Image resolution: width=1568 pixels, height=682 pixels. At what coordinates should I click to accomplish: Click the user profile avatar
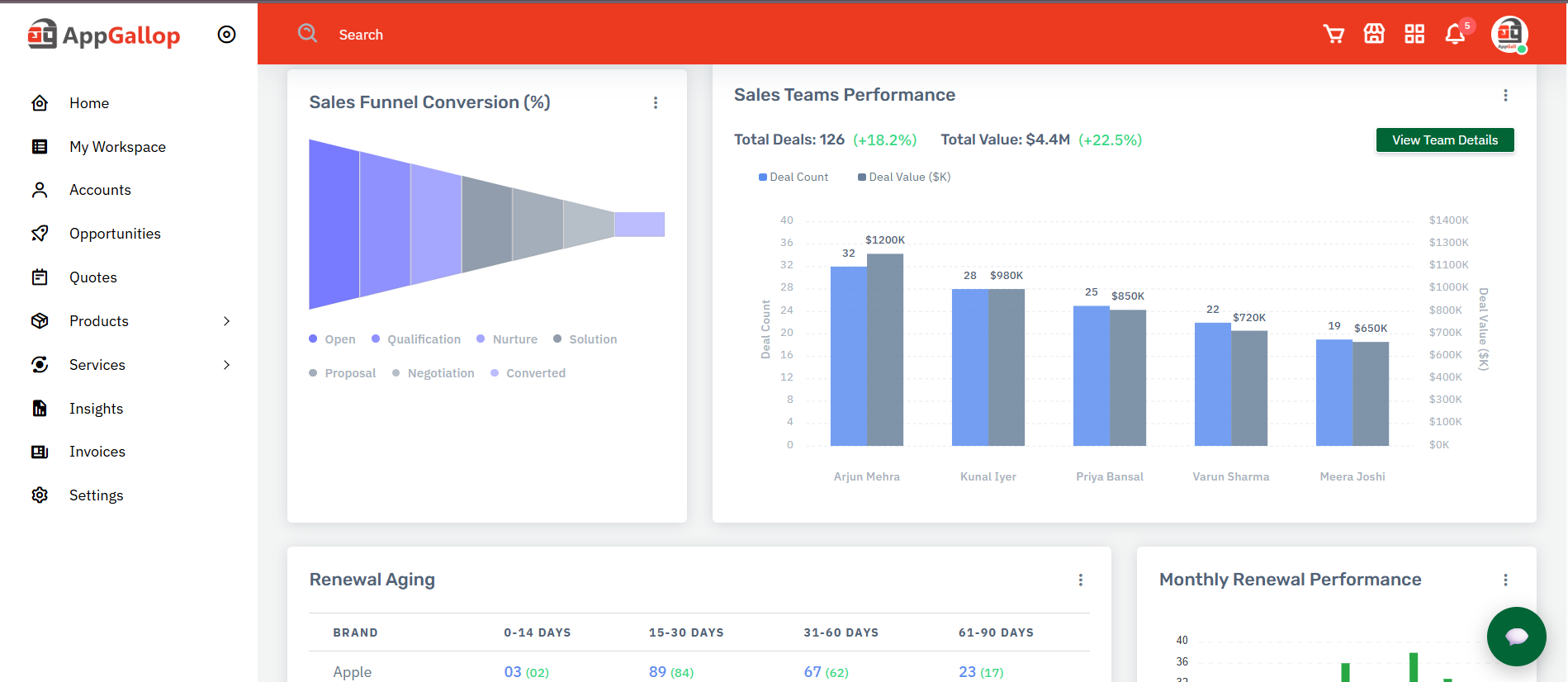click(x=1509, y=34)
